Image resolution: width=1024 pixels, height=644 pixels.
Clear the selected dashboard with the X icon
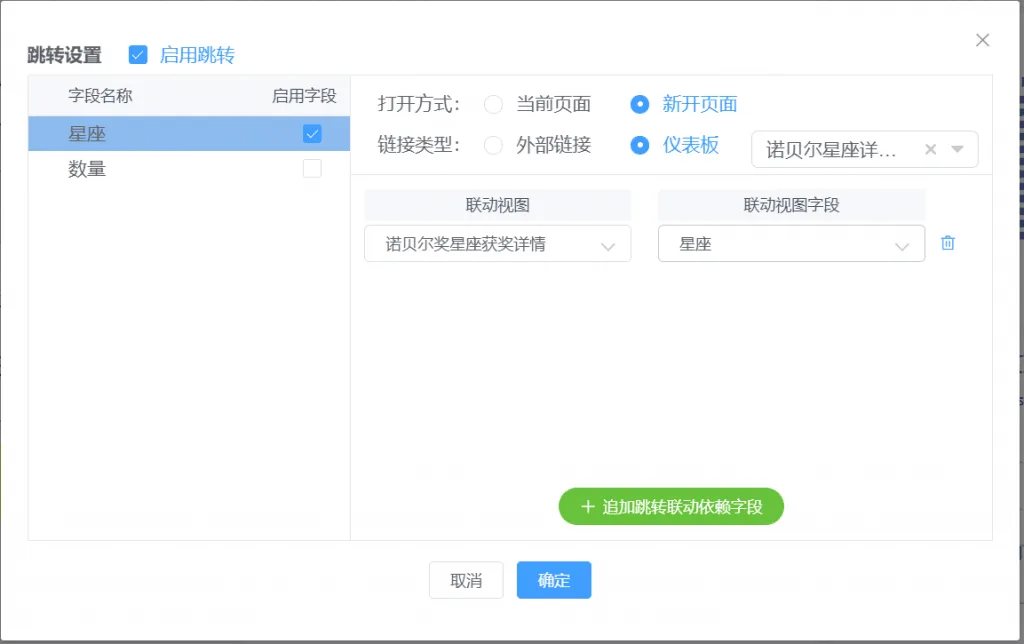pyautogui.click(x=931, y=150)
